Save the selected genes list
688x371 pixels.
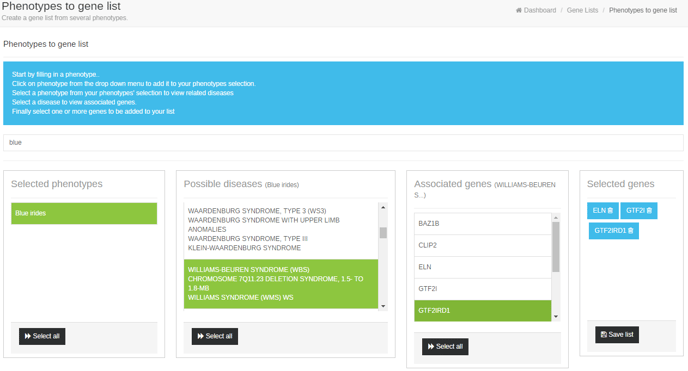click(x=617, y=335)
